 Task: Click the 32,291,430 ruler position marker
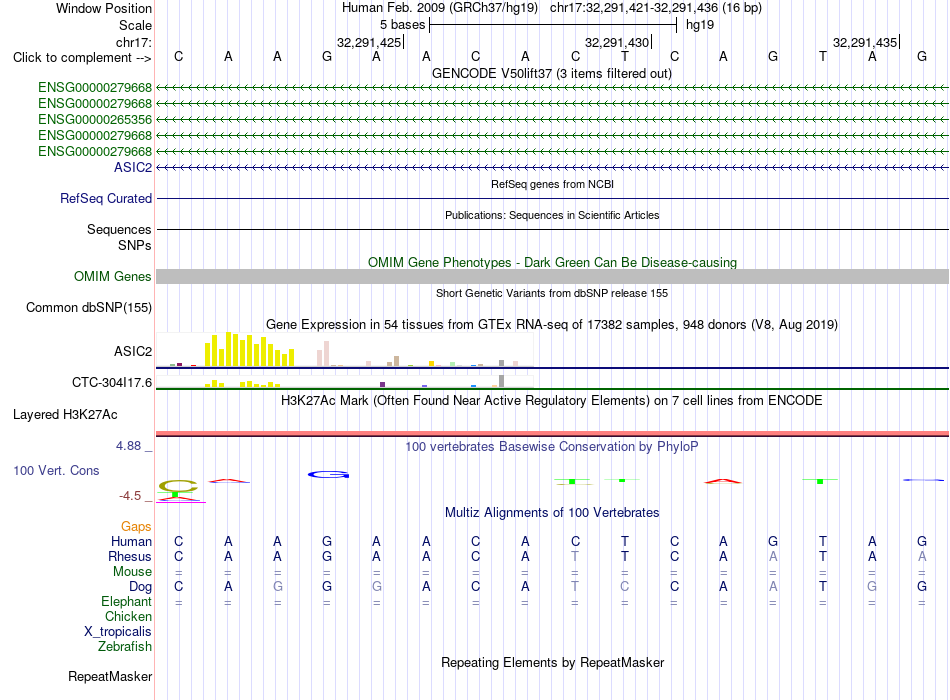coord(617,42)
